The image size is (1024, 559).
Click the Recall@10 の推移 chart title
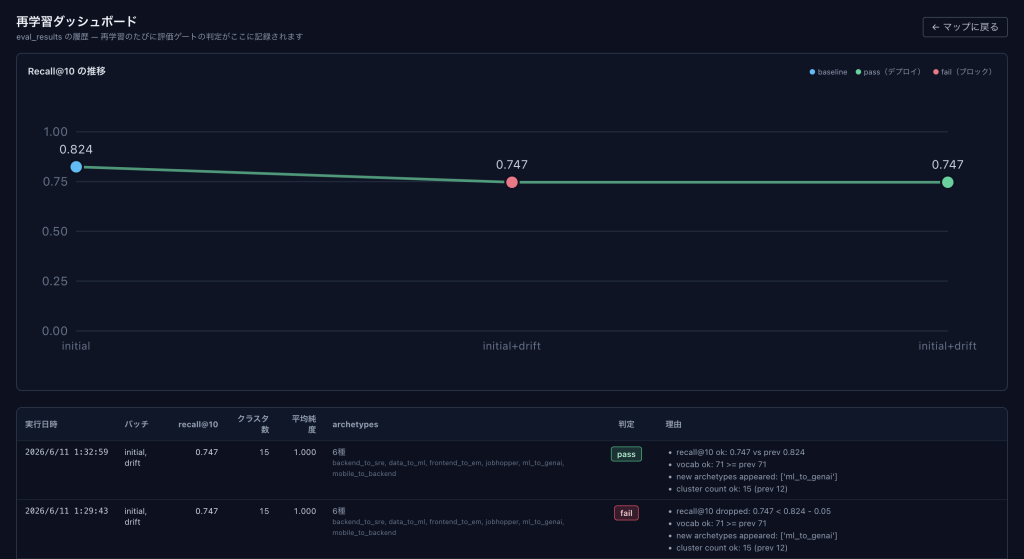tap(67, 71)
